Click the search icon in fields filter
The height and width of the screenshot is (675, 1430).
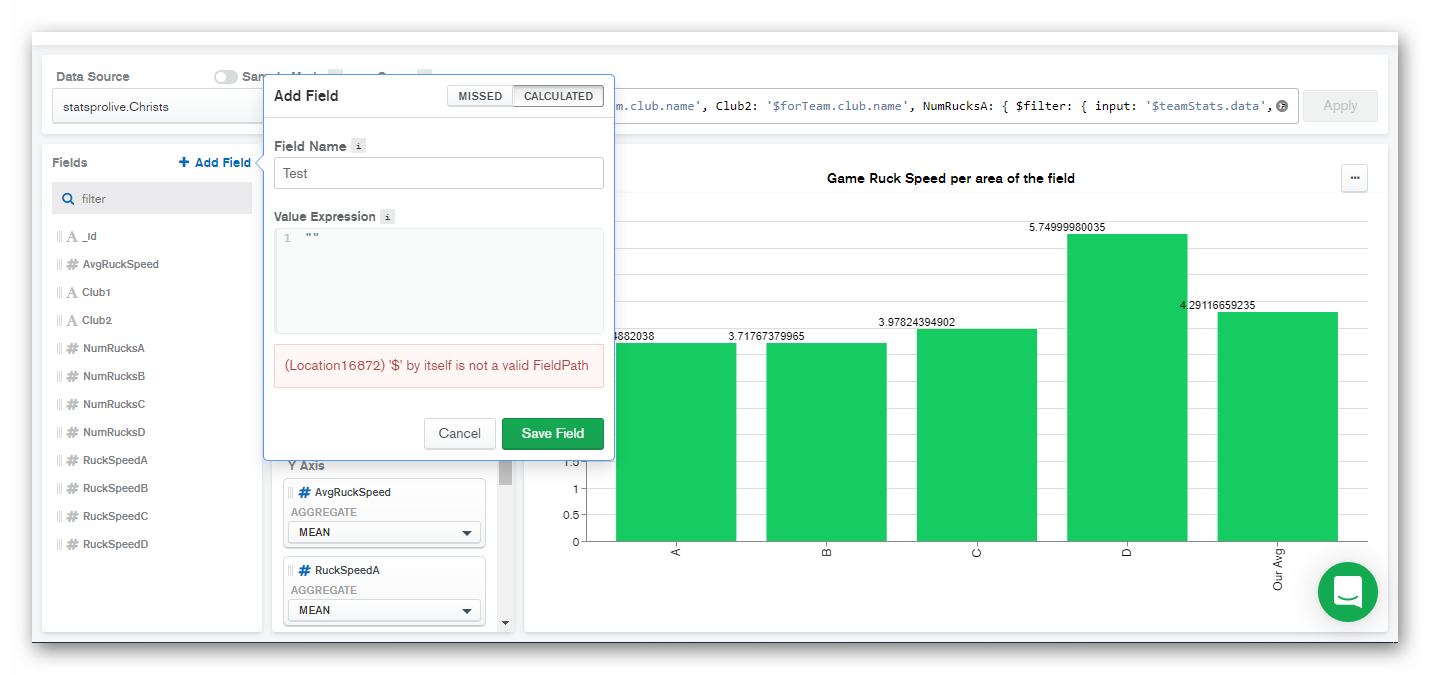click(68, 199)
